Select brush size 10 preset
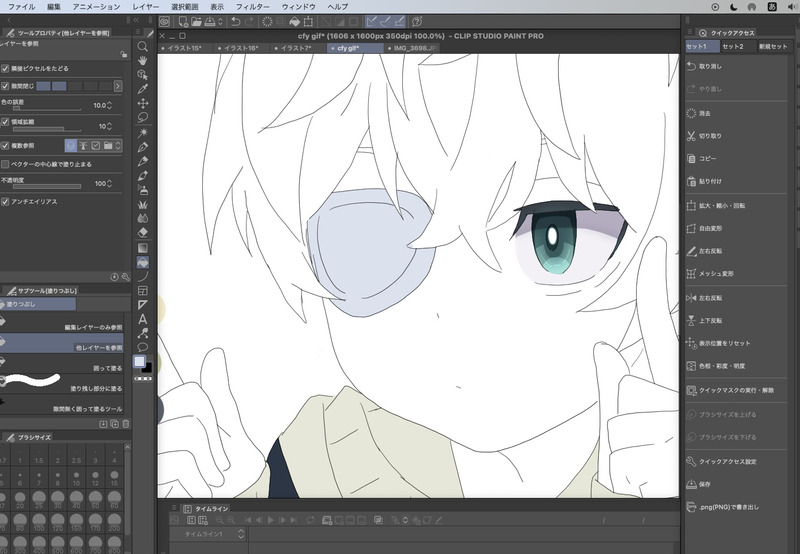The image size is (800, 554). coord(77,479)
